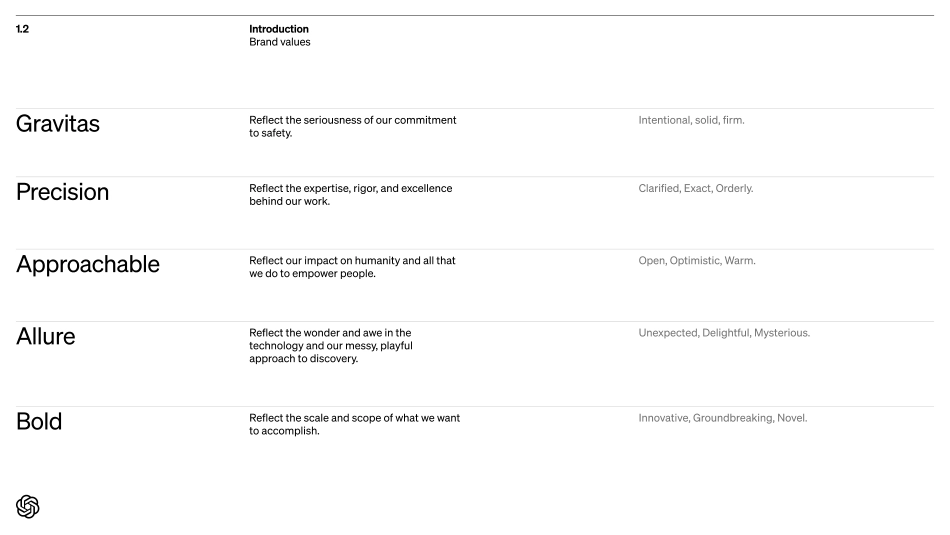Screen dimensions: 950x535
Task: Click the impact on humanity description
Action: (x=352, y=267)
